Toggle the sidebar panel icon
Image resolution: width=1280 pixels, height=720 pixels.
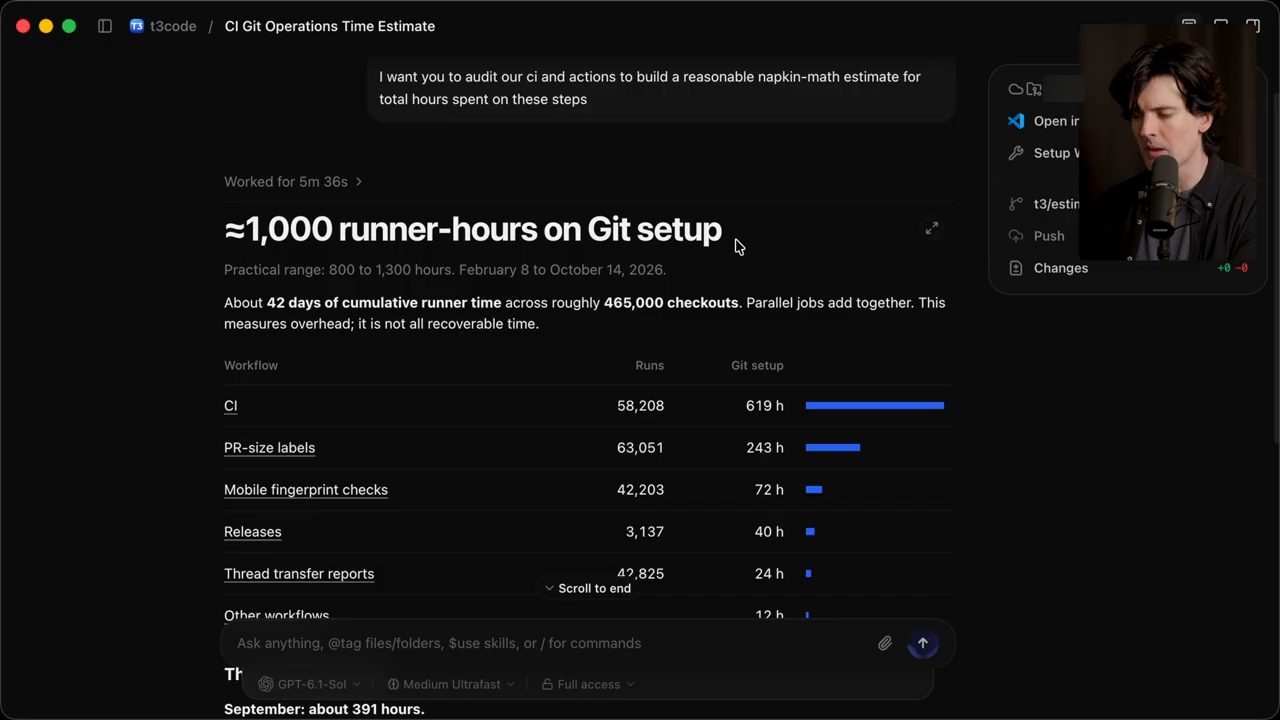pyautogui.click(x=105, y=26)
